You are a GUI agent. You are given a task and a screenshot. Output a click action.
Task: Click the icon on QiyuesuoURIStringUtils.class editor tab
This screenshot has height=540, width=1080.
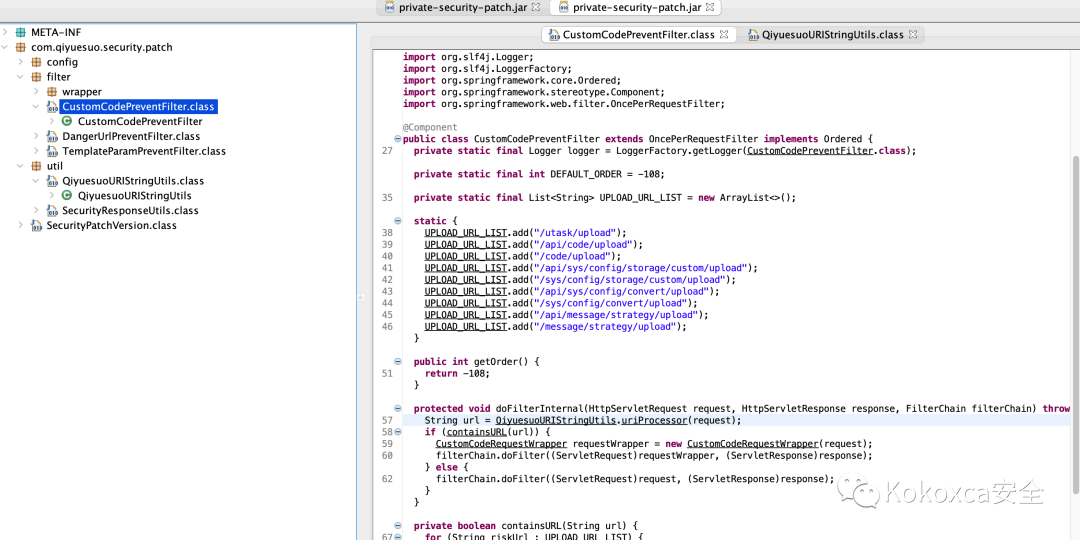click(x=753, y=34)
